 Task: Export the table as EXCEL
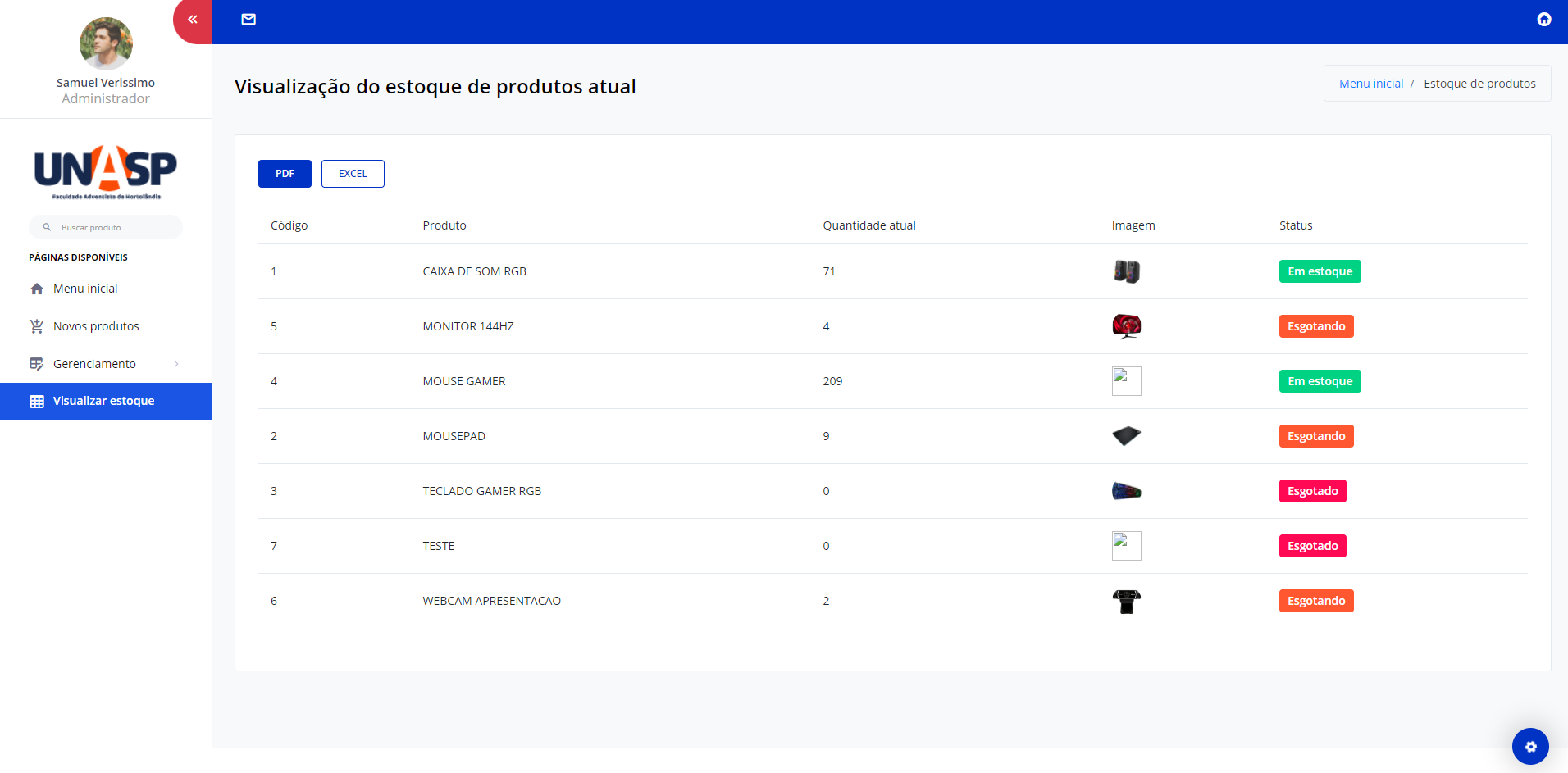pos(353,173)
